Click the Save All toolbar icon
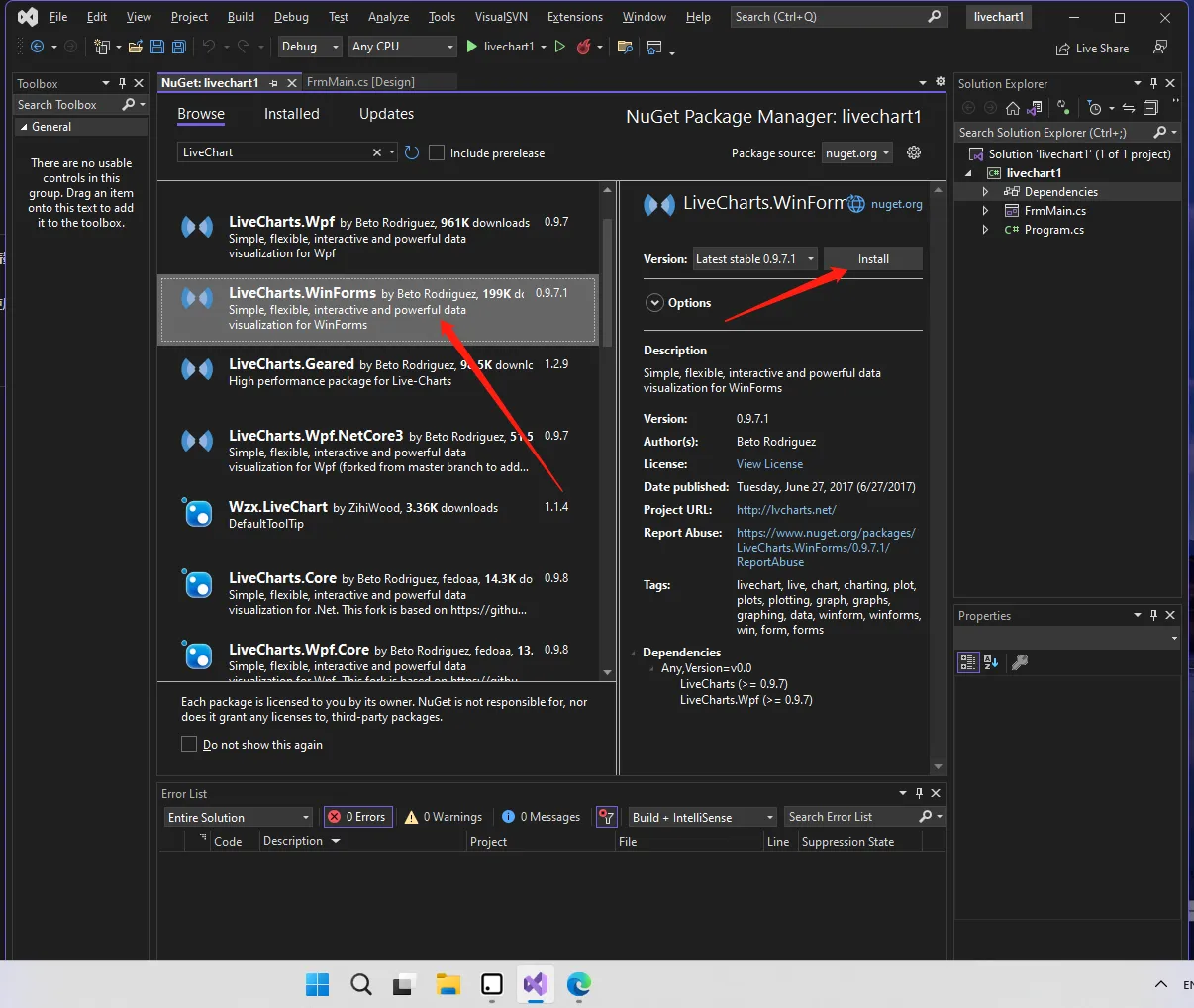1194x1008 pixels. [x=179, y=47]
